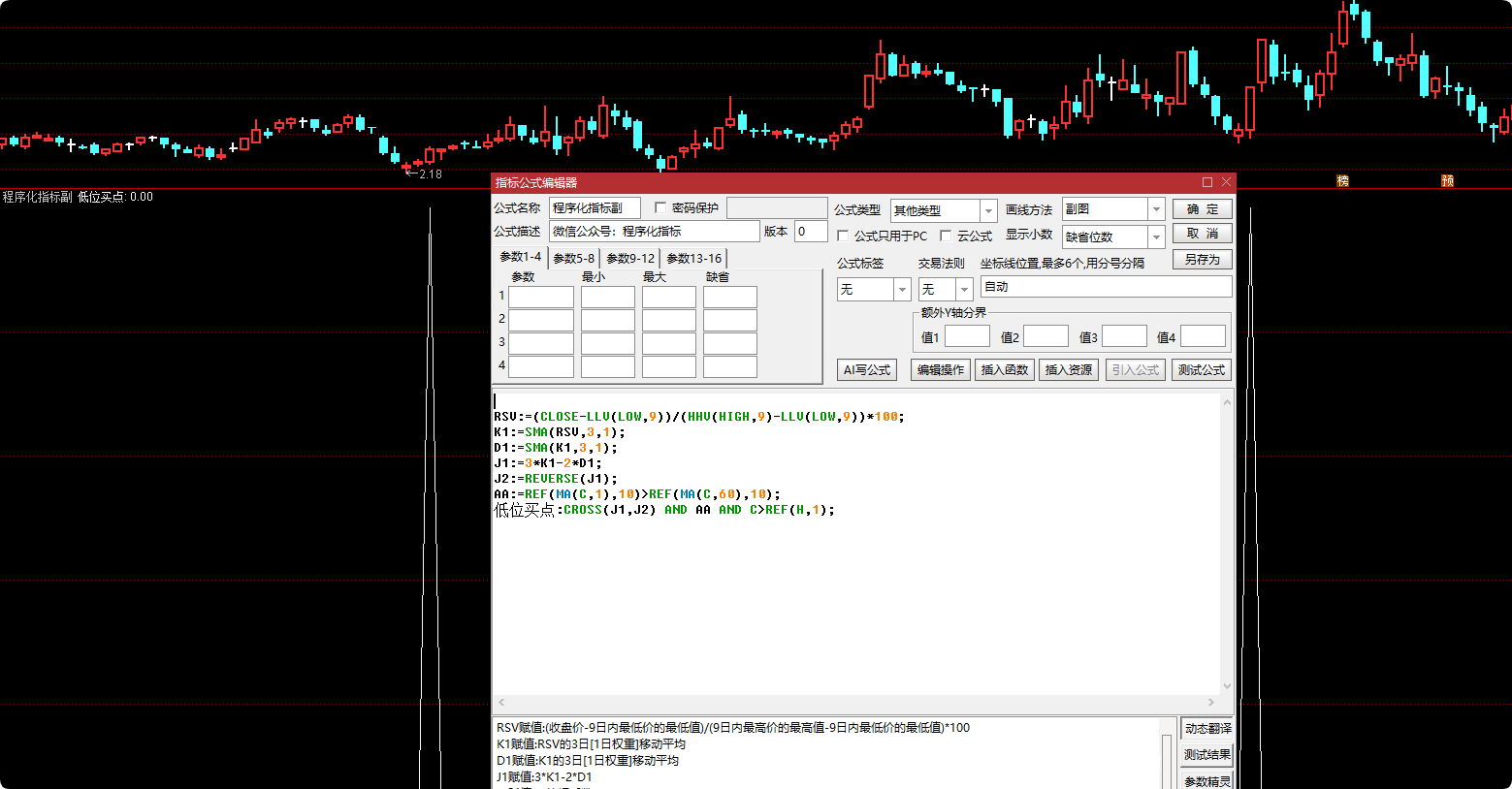Click row 4 parameter name field
Screen dimensions: 1512x789
(541, 366)
